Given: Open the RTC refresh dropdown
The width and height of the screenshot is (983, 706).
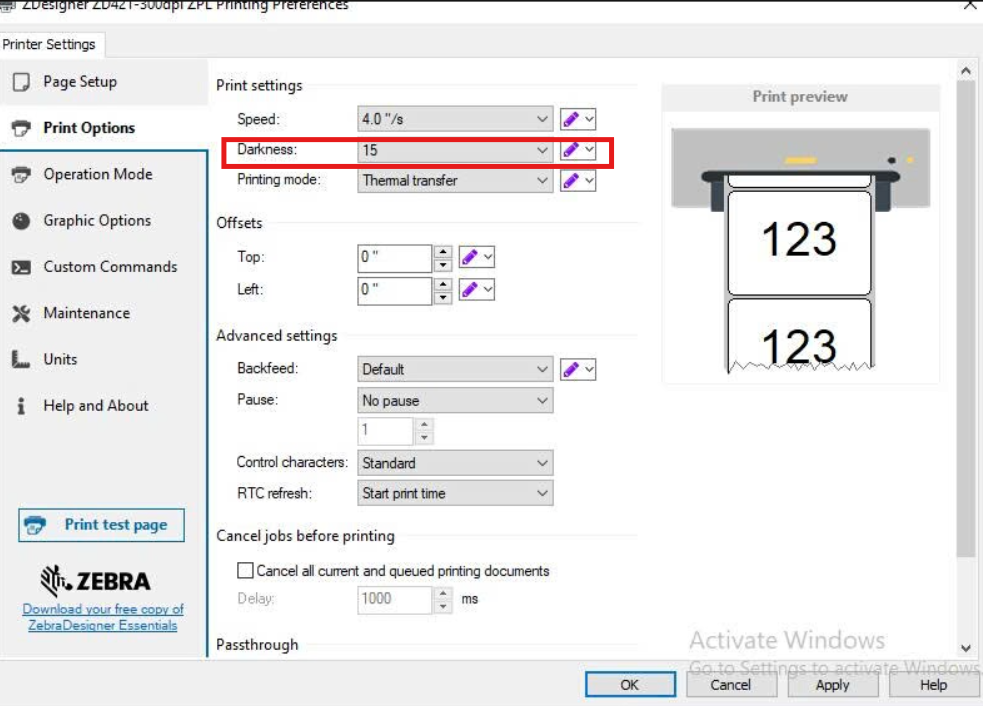Looking at the screenshot, I should (455, 493).
